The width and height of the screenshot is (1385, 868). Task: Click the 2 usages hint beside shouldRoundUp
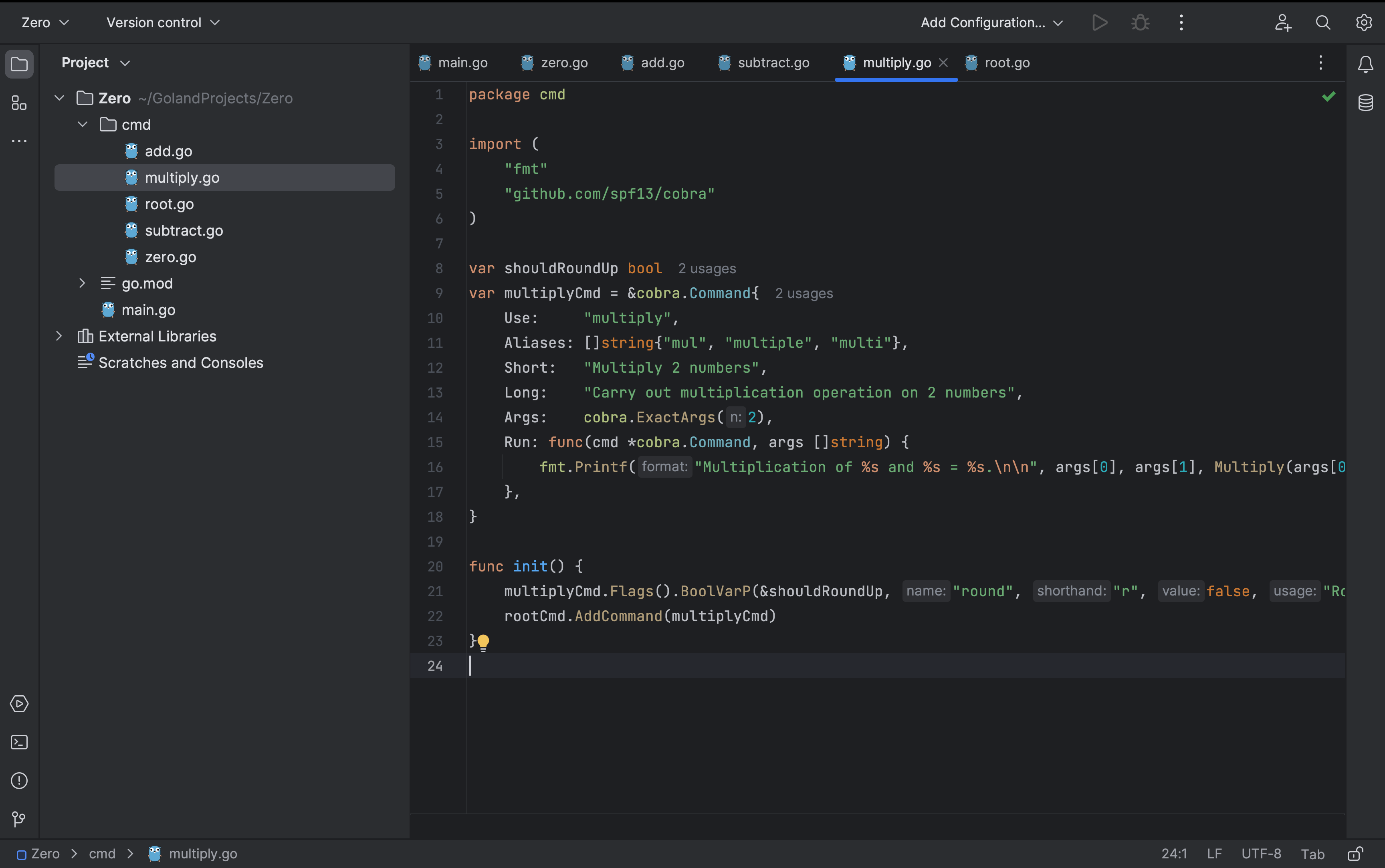(707, 268)
